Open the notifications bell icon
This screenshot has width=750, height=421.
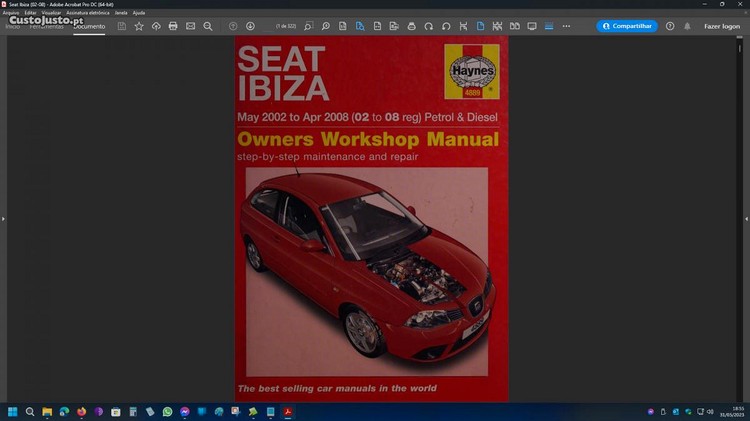687,26
